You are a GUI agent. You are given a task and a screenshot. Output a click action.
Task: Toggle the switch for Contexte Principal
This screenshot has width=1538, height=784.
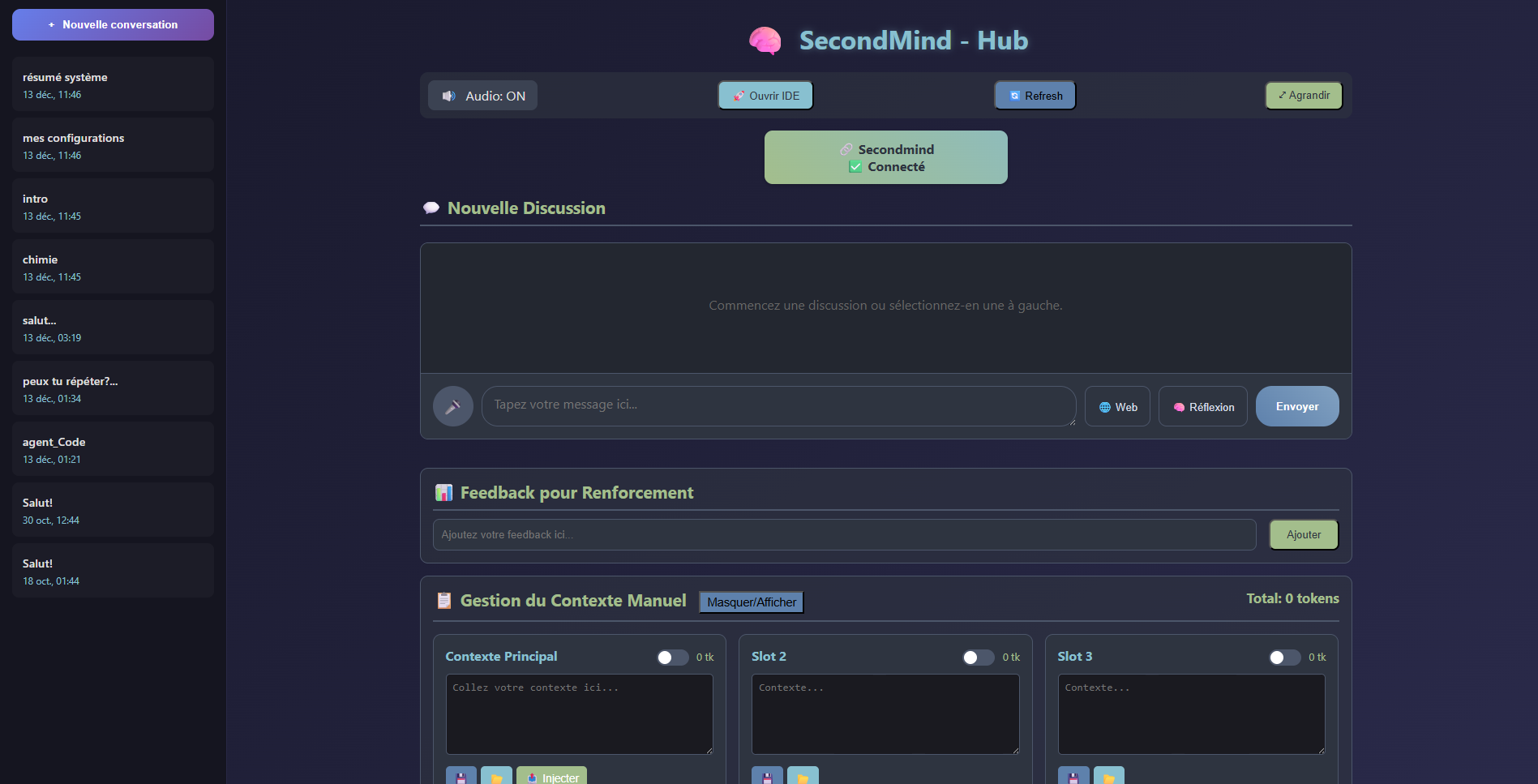(x=672, y=658)
